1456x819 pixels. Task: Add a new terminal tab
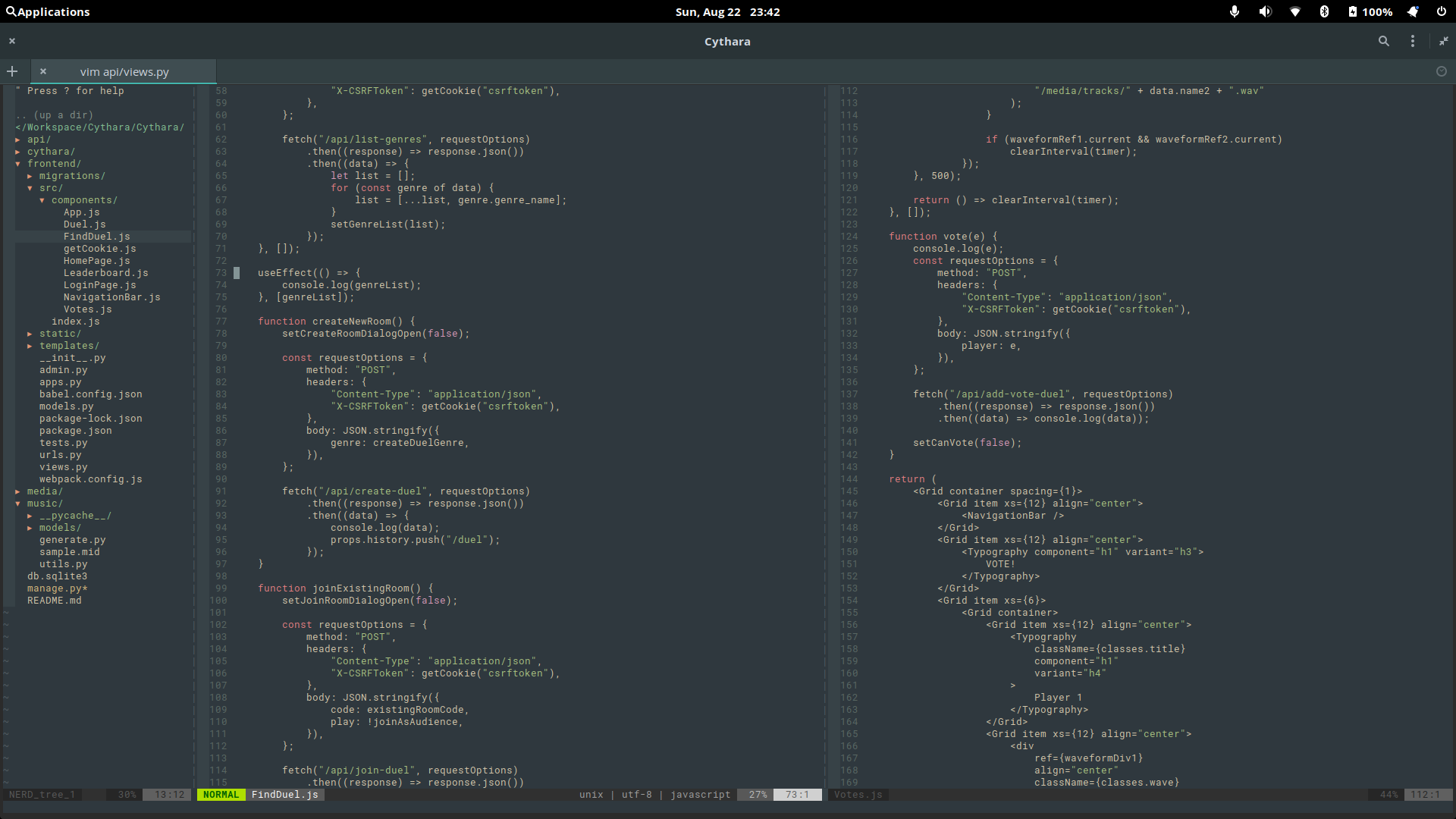[12, 71]
